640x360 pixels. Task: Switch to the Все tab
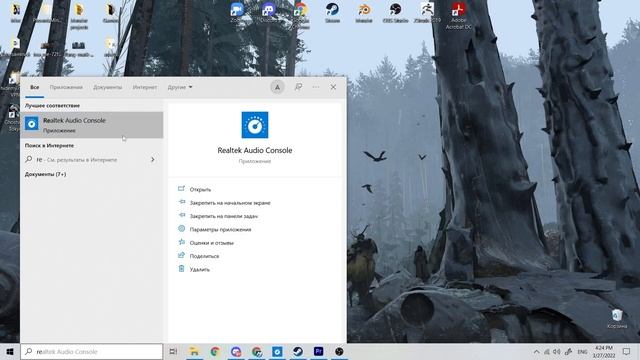pos(35,87)
